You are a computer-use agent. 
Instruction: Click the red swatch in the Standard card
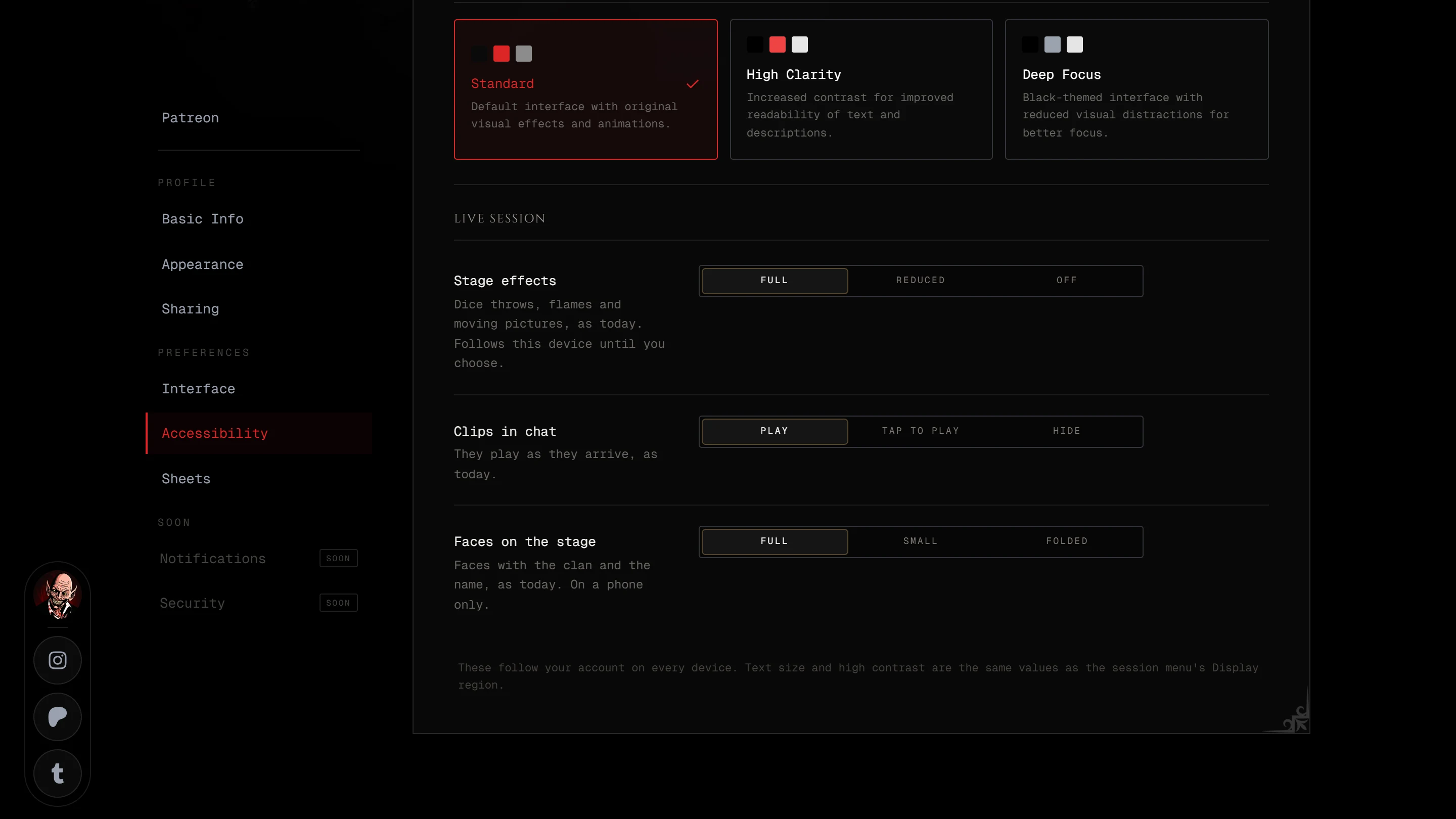502,54
